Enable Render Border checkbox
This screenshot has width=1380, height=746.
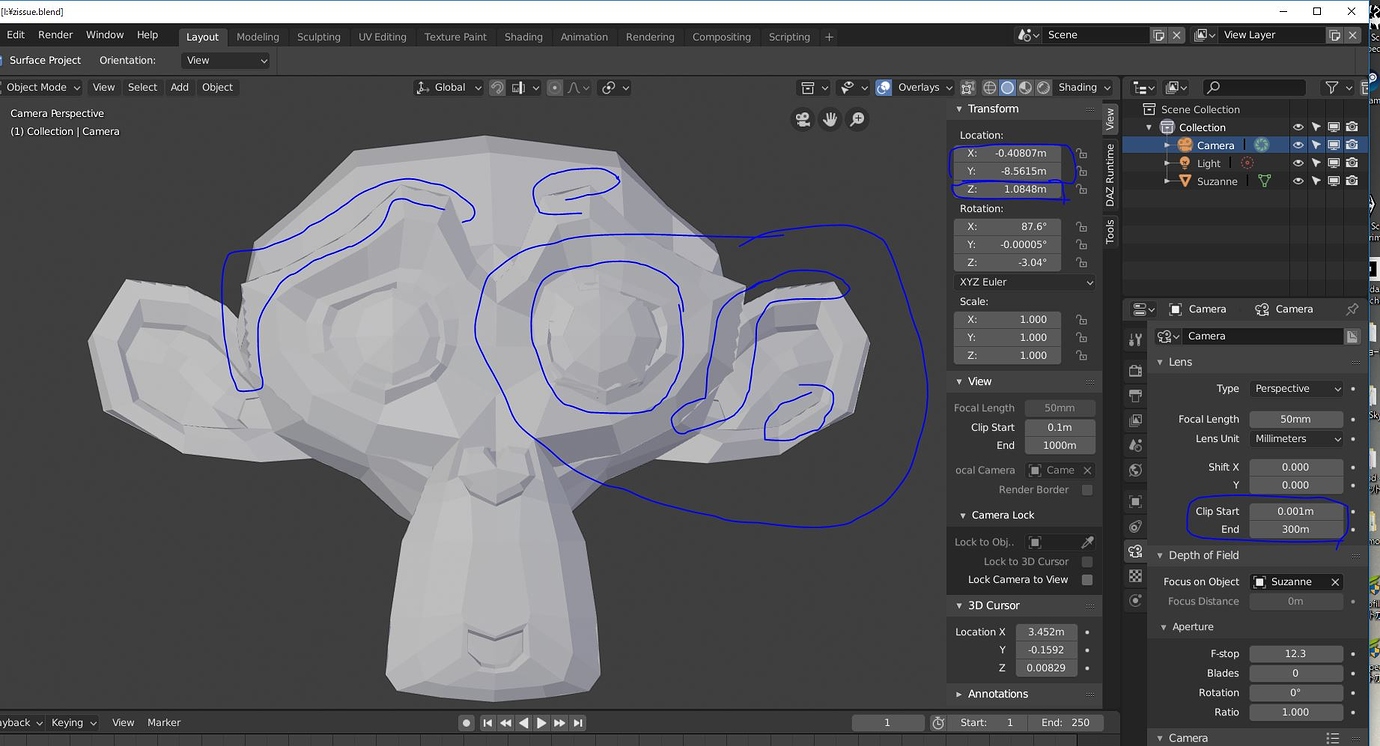pos(1087,490)
